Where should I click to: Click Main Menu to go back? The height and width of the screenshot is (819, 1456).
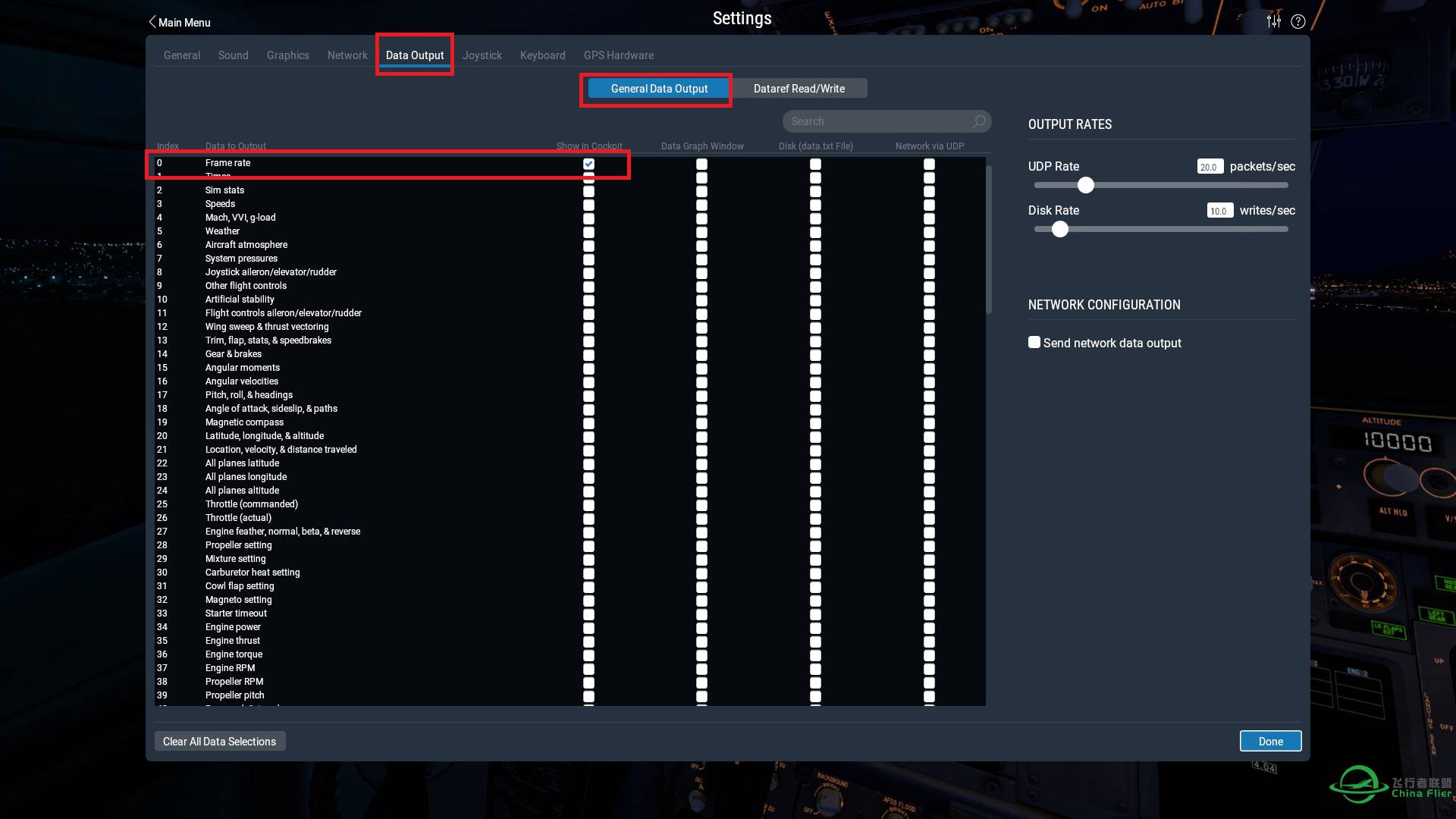coord(178,21)
